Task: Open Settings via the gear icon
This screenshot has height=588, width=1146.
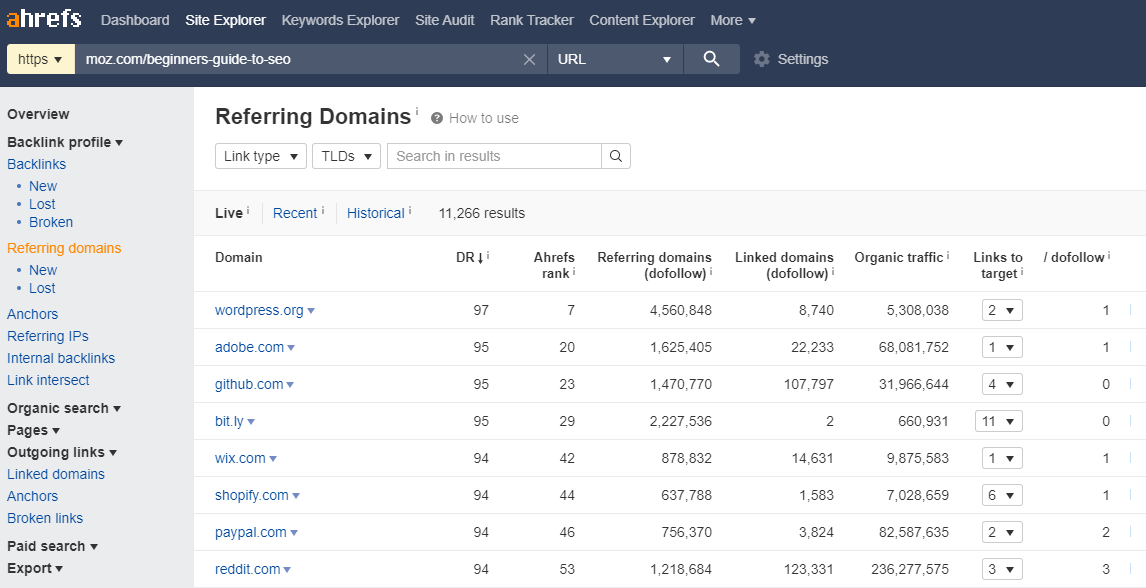Action: (762, 59)
